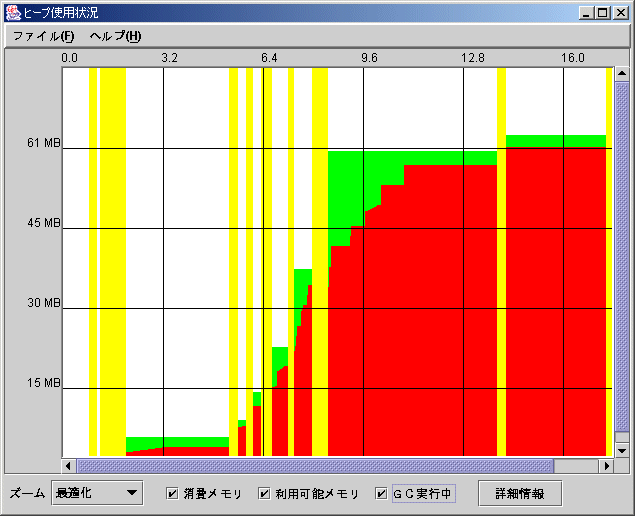Click the horizontal scrollbar left arrow
The height and width of the screenshot is (516, 635).
69,466
